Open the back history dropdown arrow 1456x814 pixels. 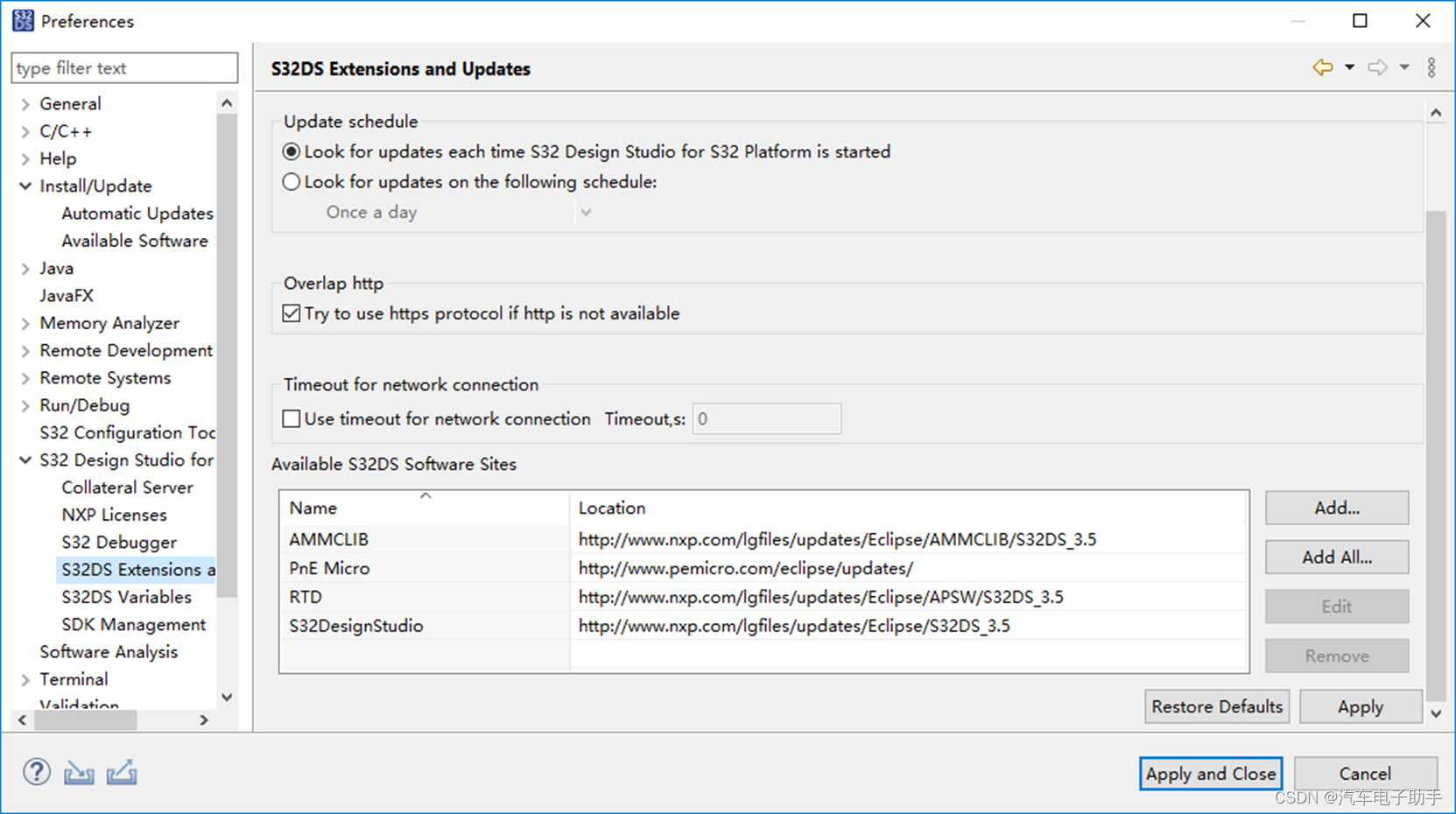pos(1349,67)
